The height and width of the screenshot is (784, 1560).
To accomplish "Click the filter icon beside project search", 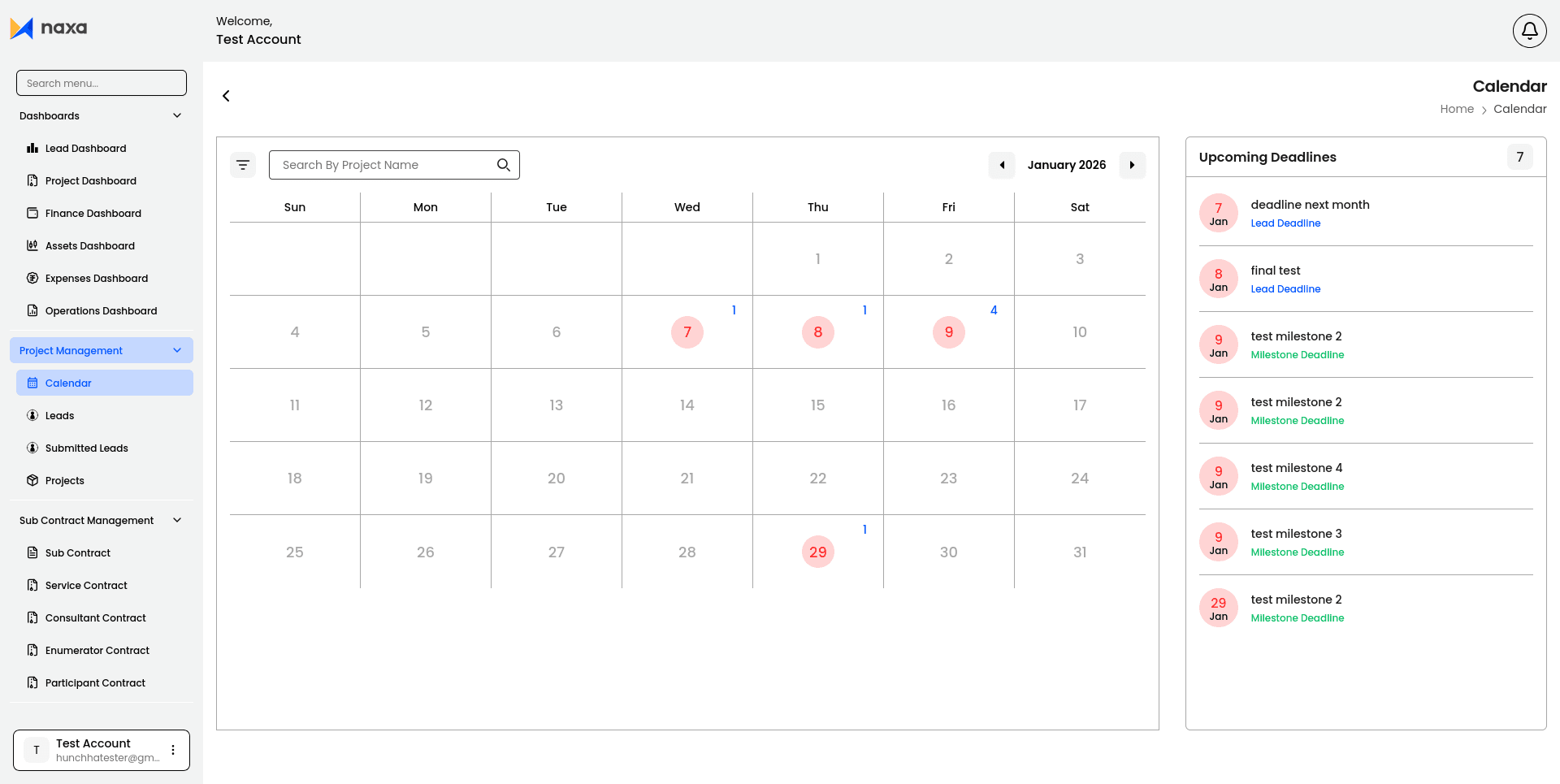I will [x=242, y=165].
